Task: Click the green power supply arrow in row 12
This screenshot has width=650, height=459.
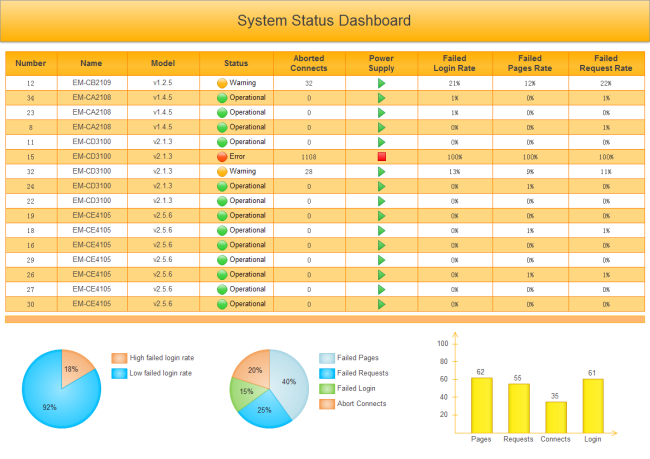Action: (x=381, y=84)
